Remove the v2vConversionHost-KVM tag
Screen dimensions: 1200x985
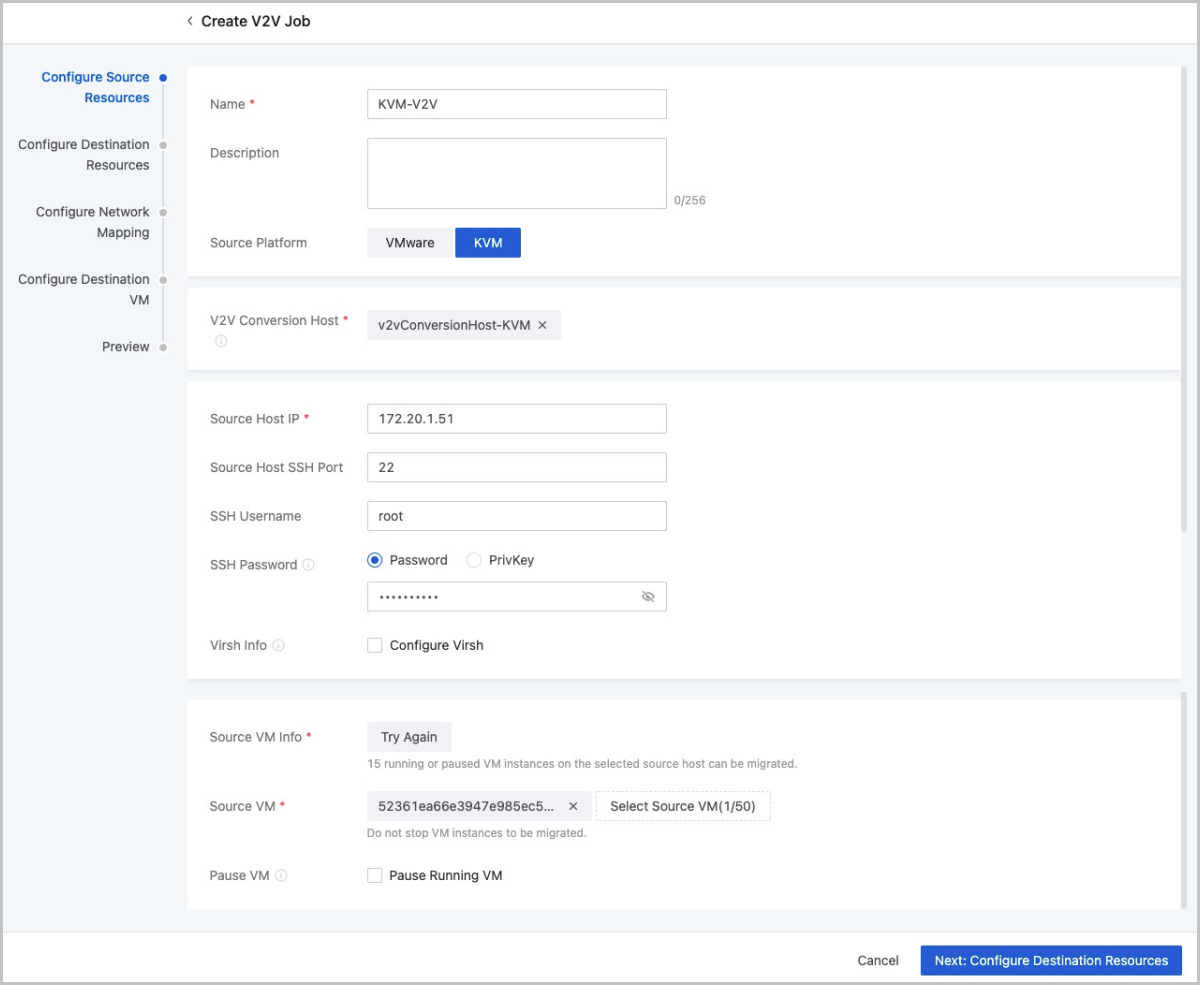tap(542, 325)
